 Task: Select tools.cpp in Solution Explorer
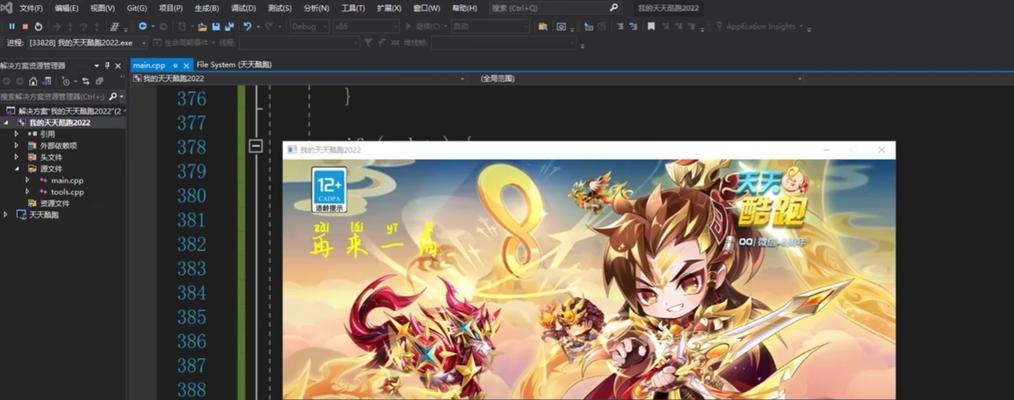pos(67,192)
